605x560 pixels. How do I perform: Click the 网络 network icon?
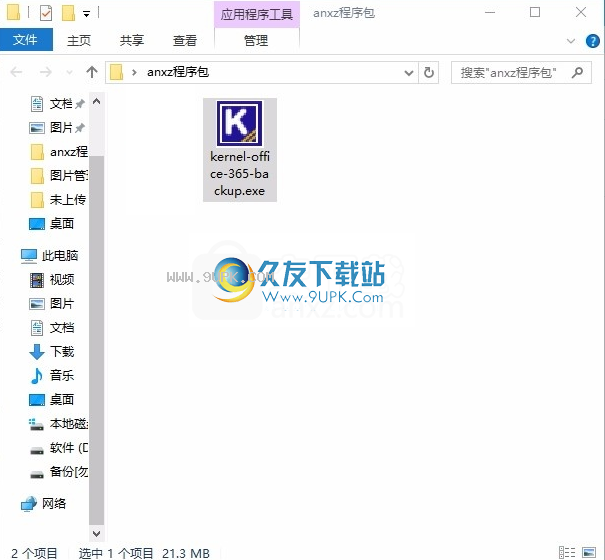(x=29, y=504)
